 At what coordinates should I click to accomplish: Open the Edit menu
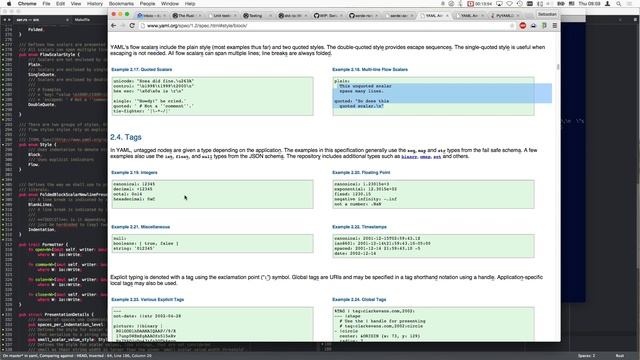point(61,4)
